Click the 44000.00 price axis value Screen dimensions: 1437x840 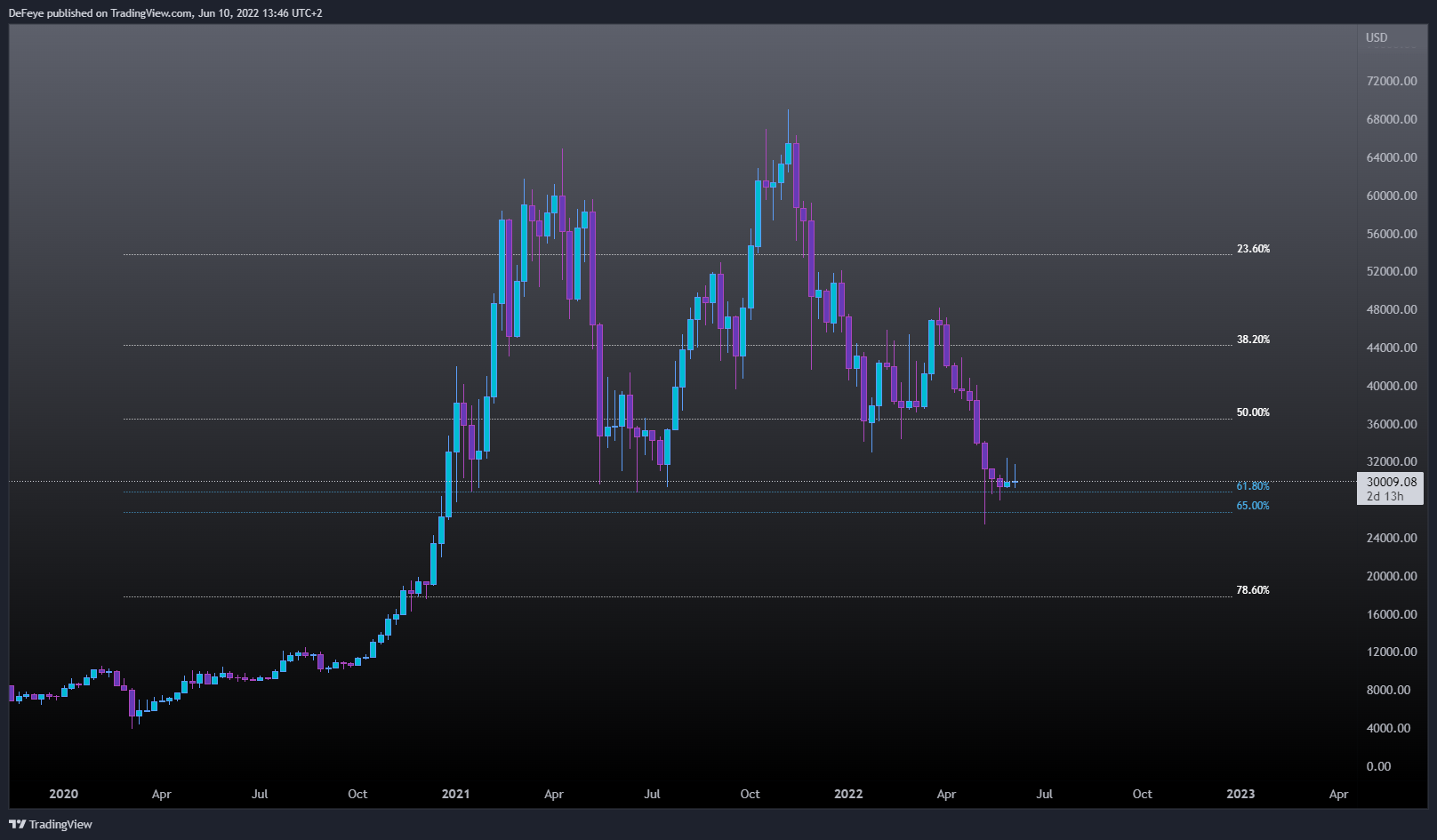1392,348
